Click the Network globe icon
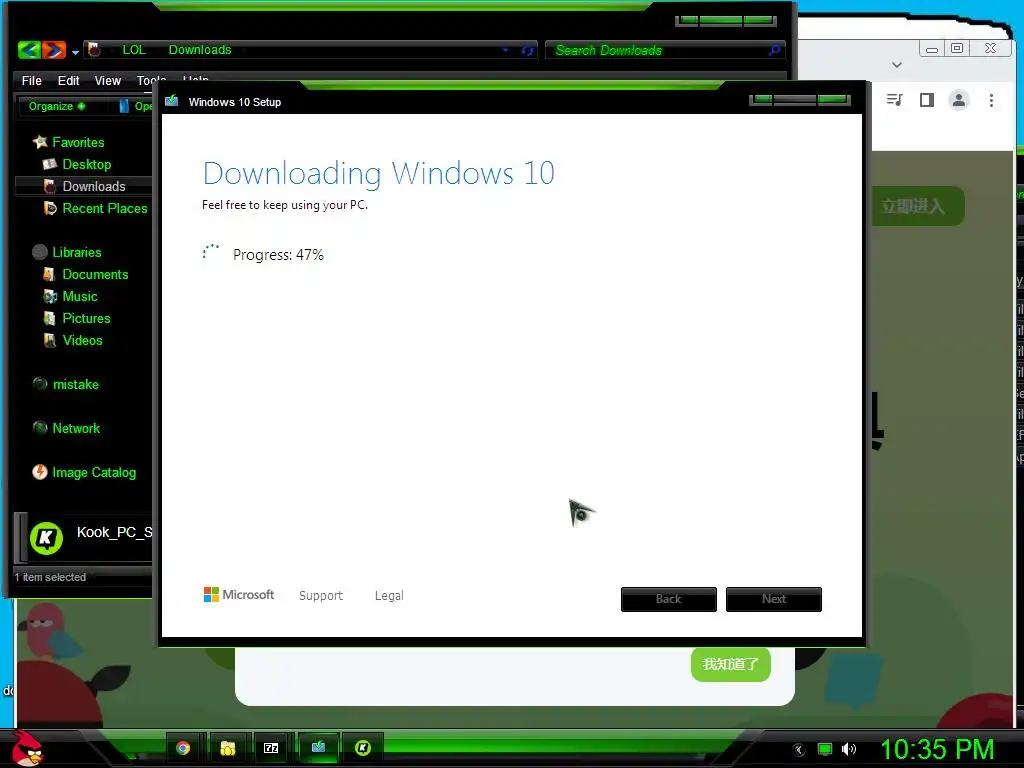Image resolution: width=1024 pixels, height=768 pixels. click(x=40, y=428)
